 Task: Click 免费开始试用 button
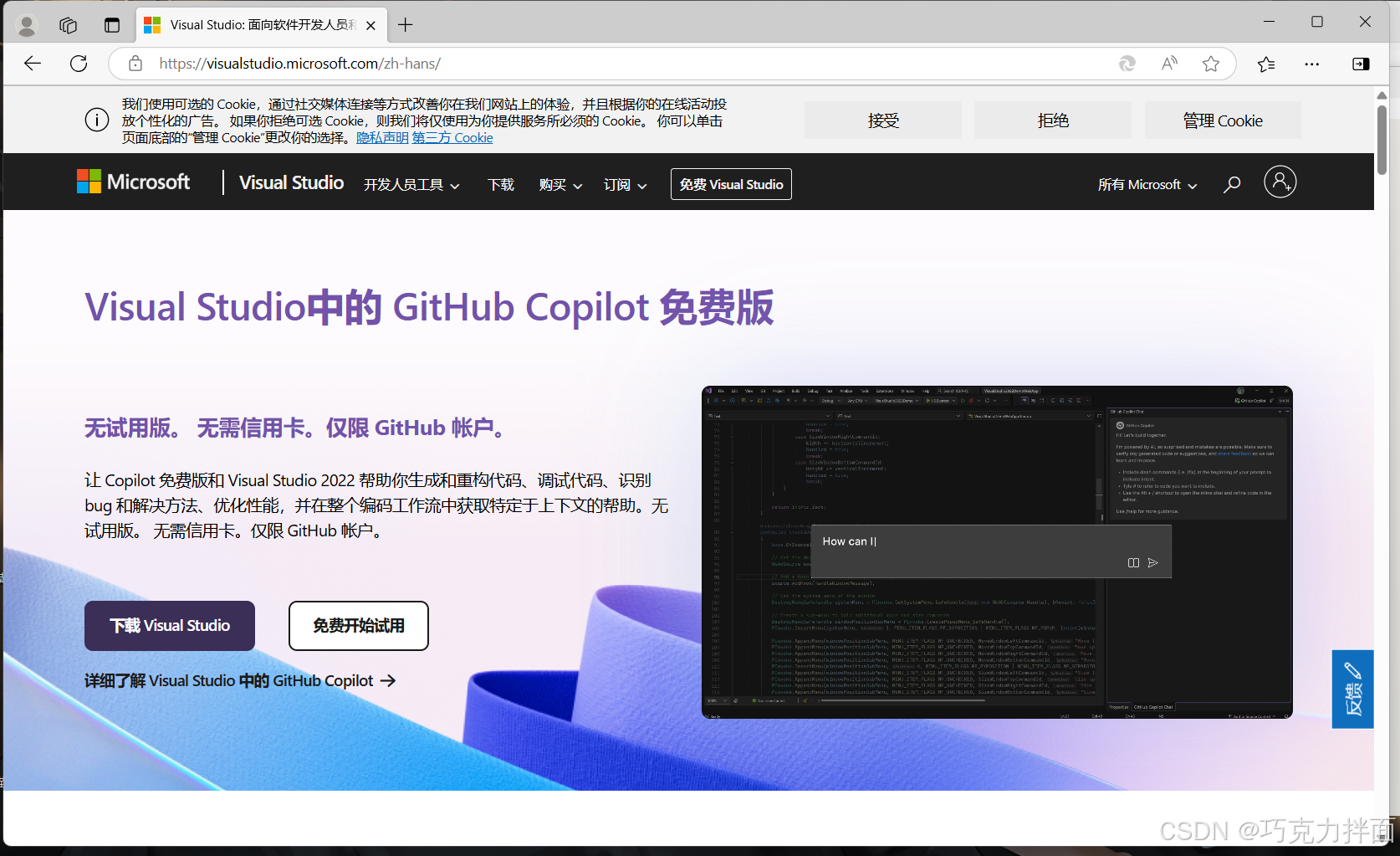tap(359, 626)
